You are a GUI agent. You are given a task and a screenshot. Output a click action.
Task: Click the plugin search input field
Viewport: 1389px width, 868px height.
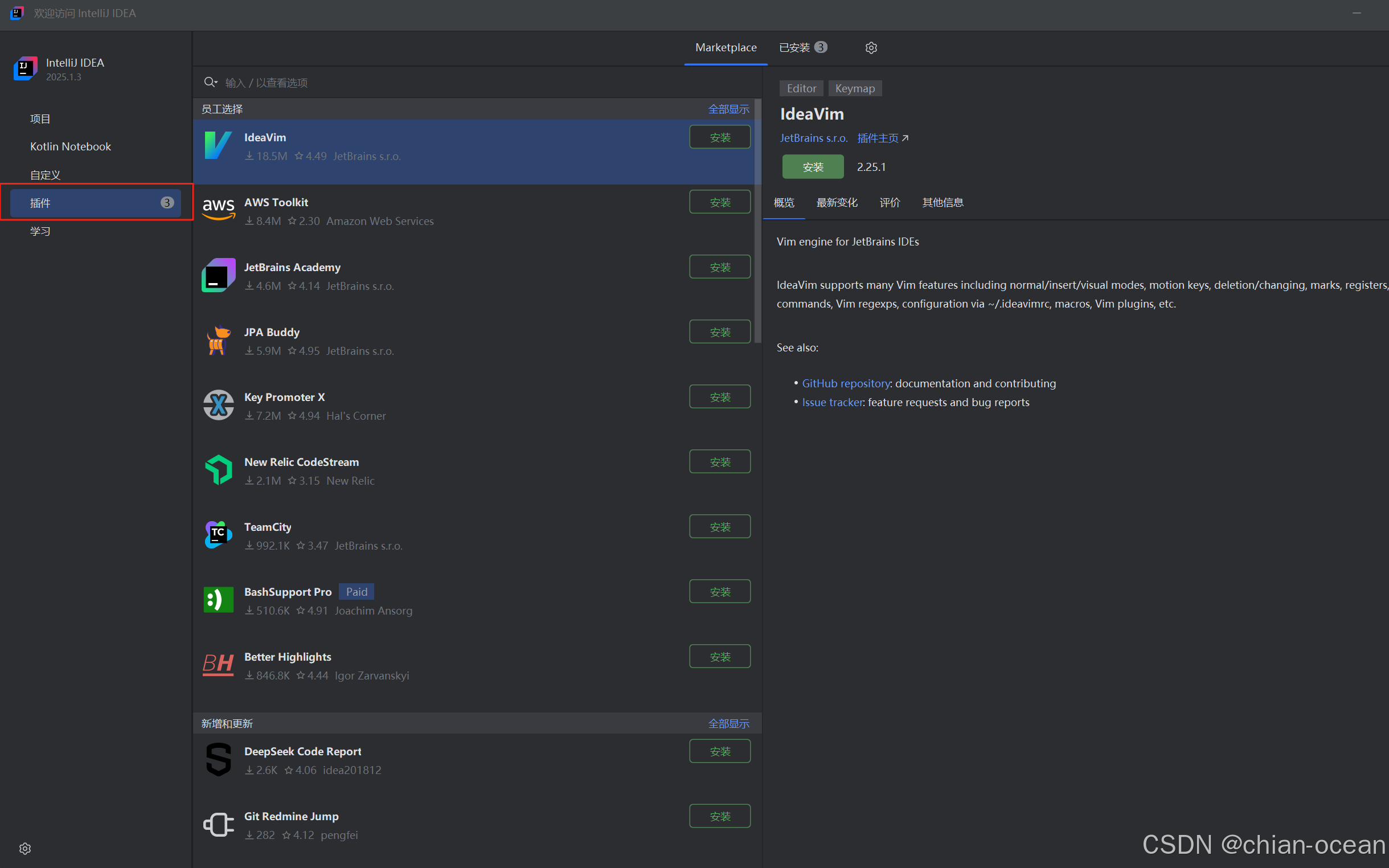tap(477, 83)
